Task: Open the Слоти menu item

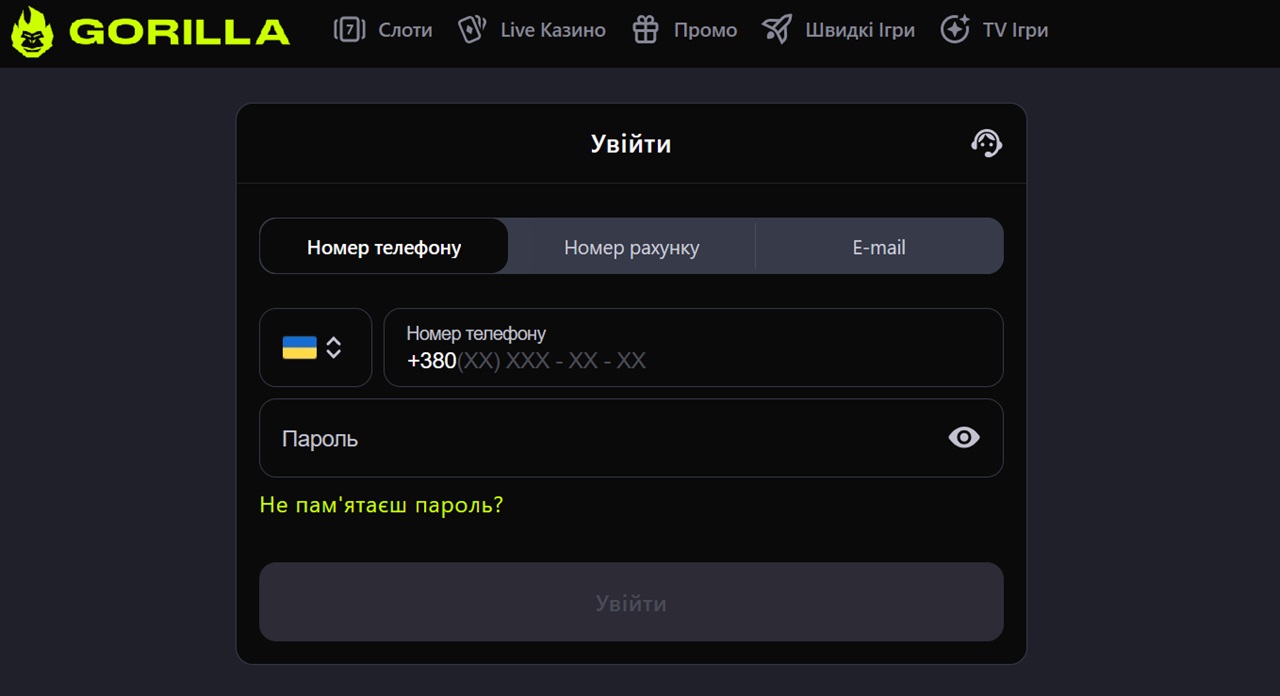Action: pyautogui.click(x=405, y=30)
